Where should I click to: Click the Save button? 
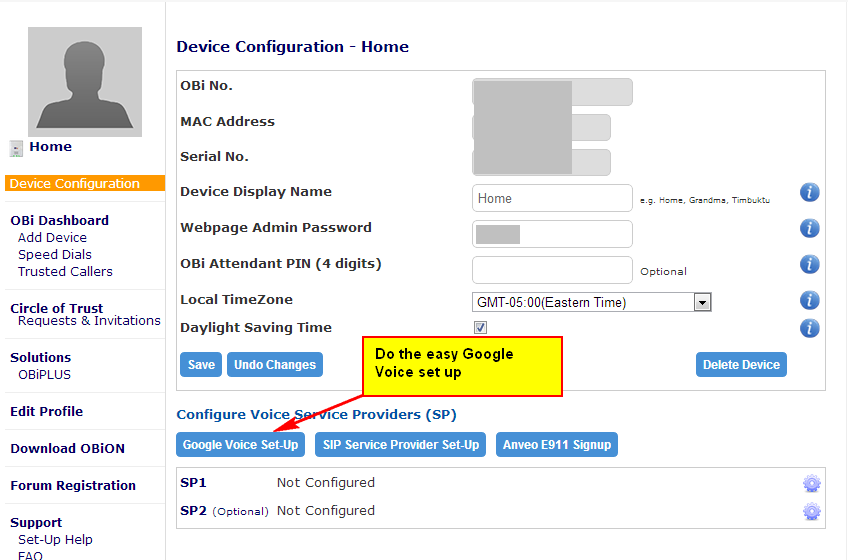coord(201,365)
